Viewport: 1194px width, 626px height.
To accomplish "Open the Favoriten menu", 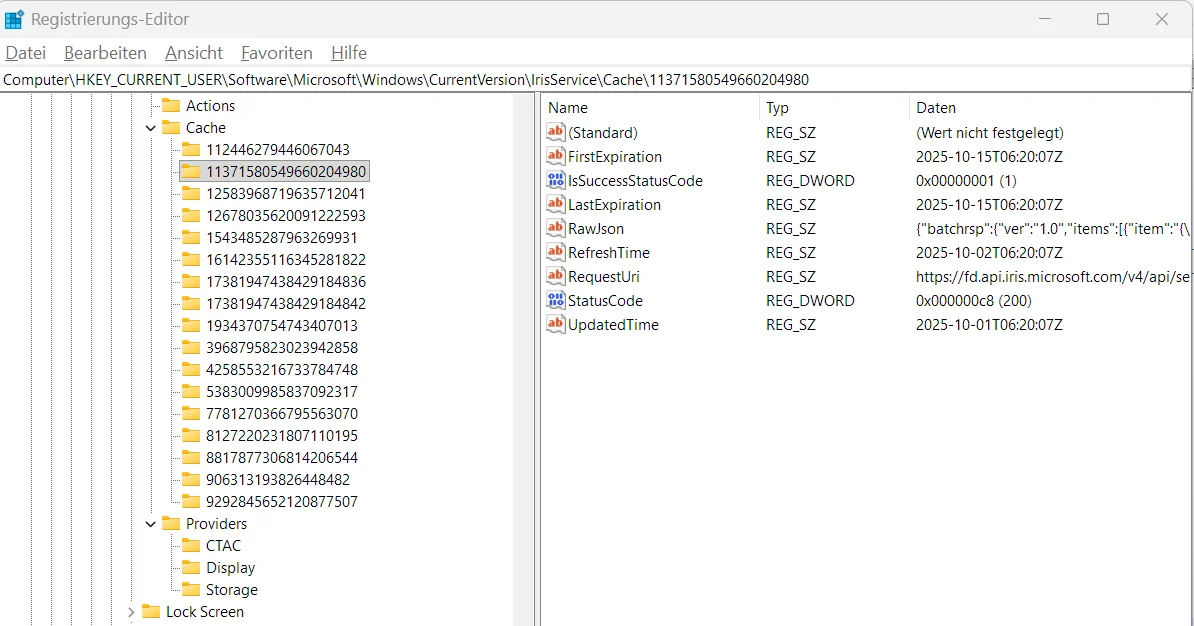I will pos(276,53).
